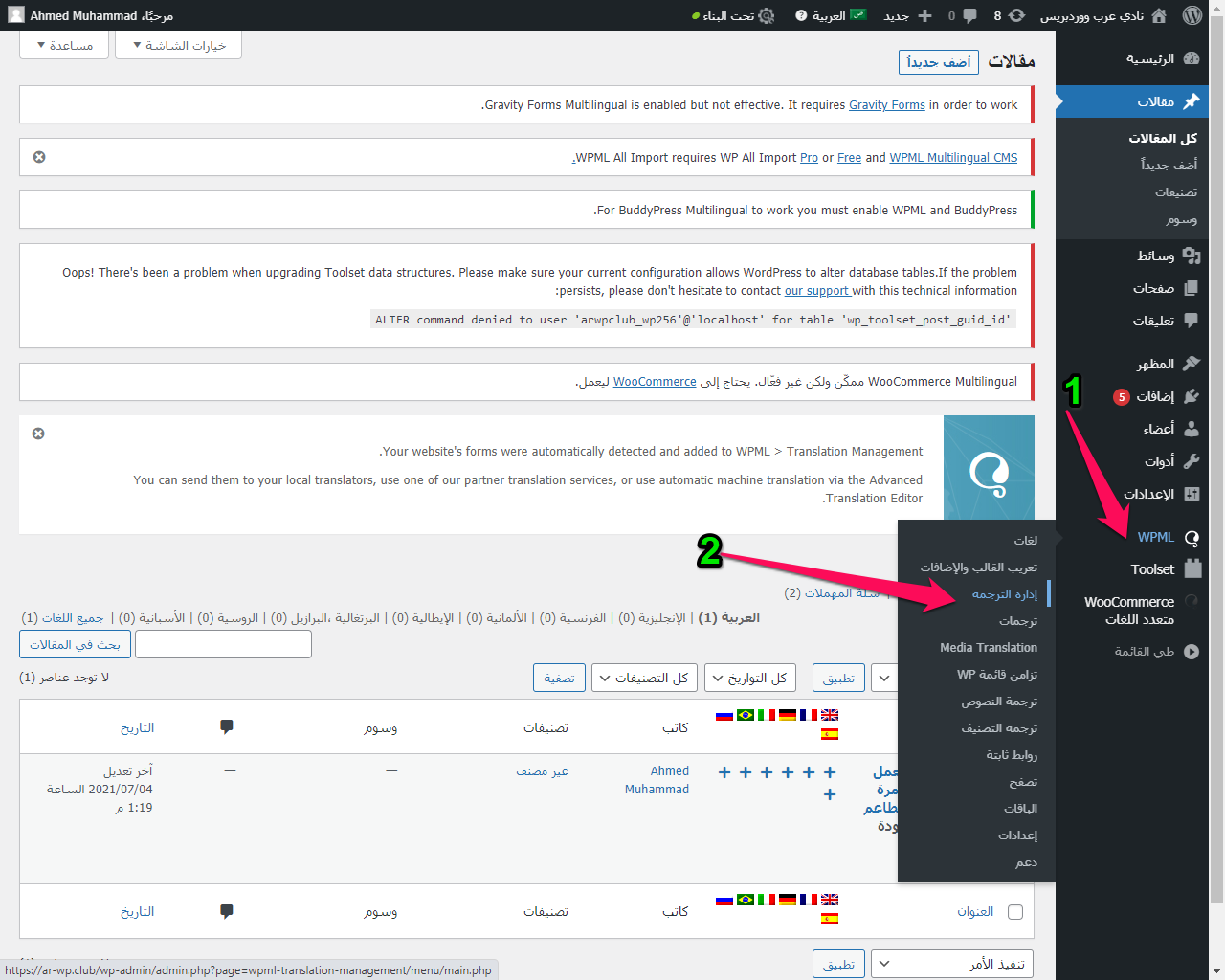1225x980 pixels.
Task: Open Media Translation in WPML submenu
Action: click(976, 647)
